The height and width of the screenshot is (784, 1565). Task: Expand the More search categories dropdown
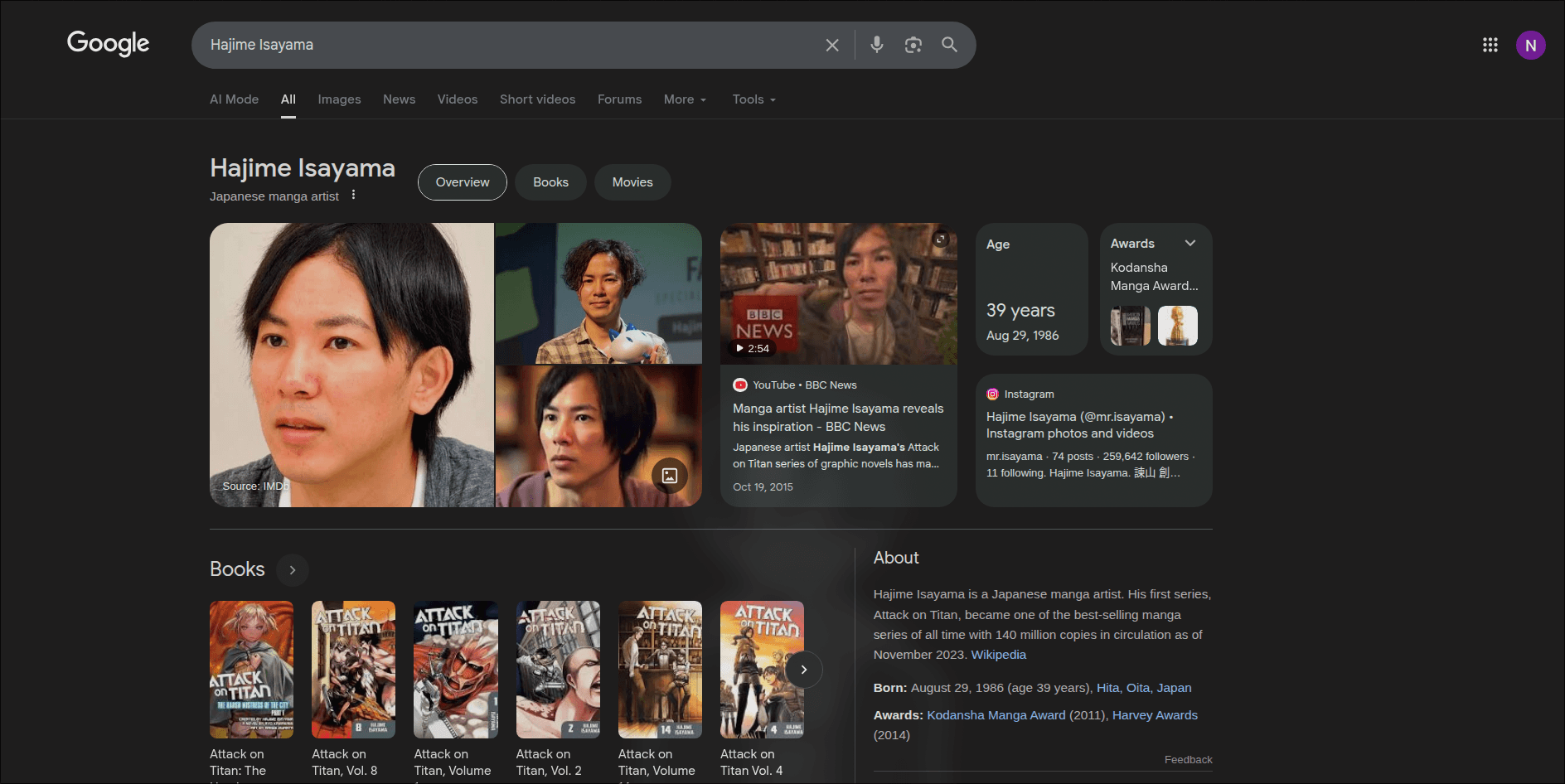coord(685,99)
